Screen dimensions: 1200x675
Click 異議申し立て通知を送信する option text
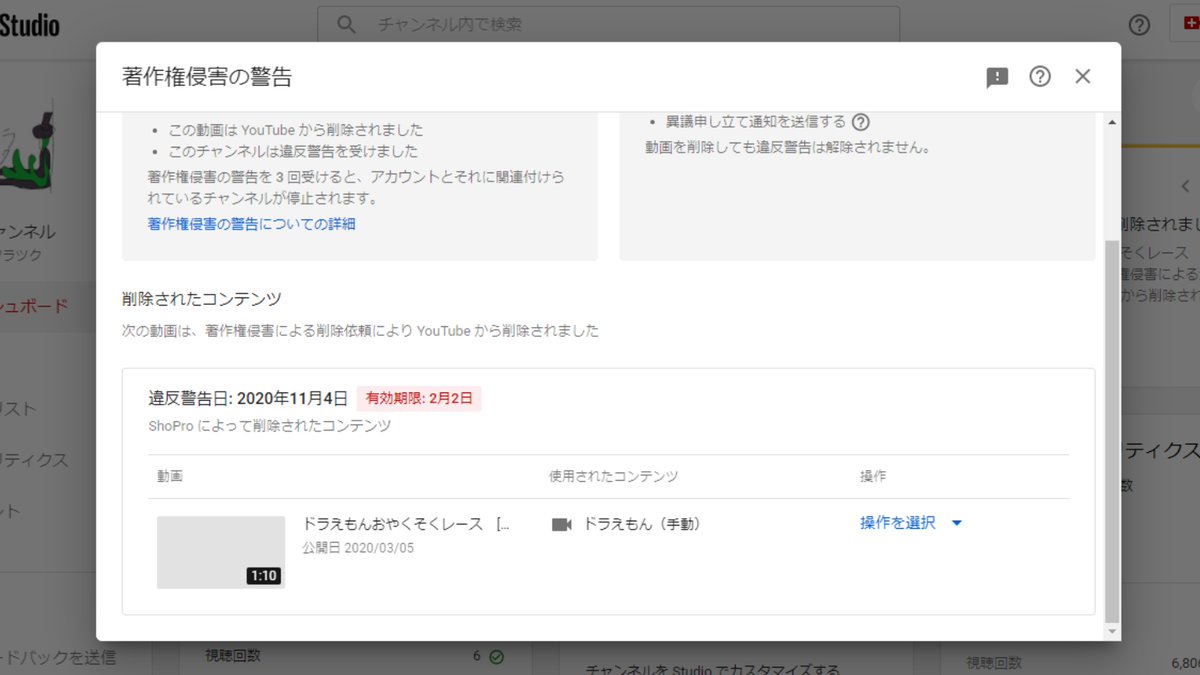tap(755, 122)
